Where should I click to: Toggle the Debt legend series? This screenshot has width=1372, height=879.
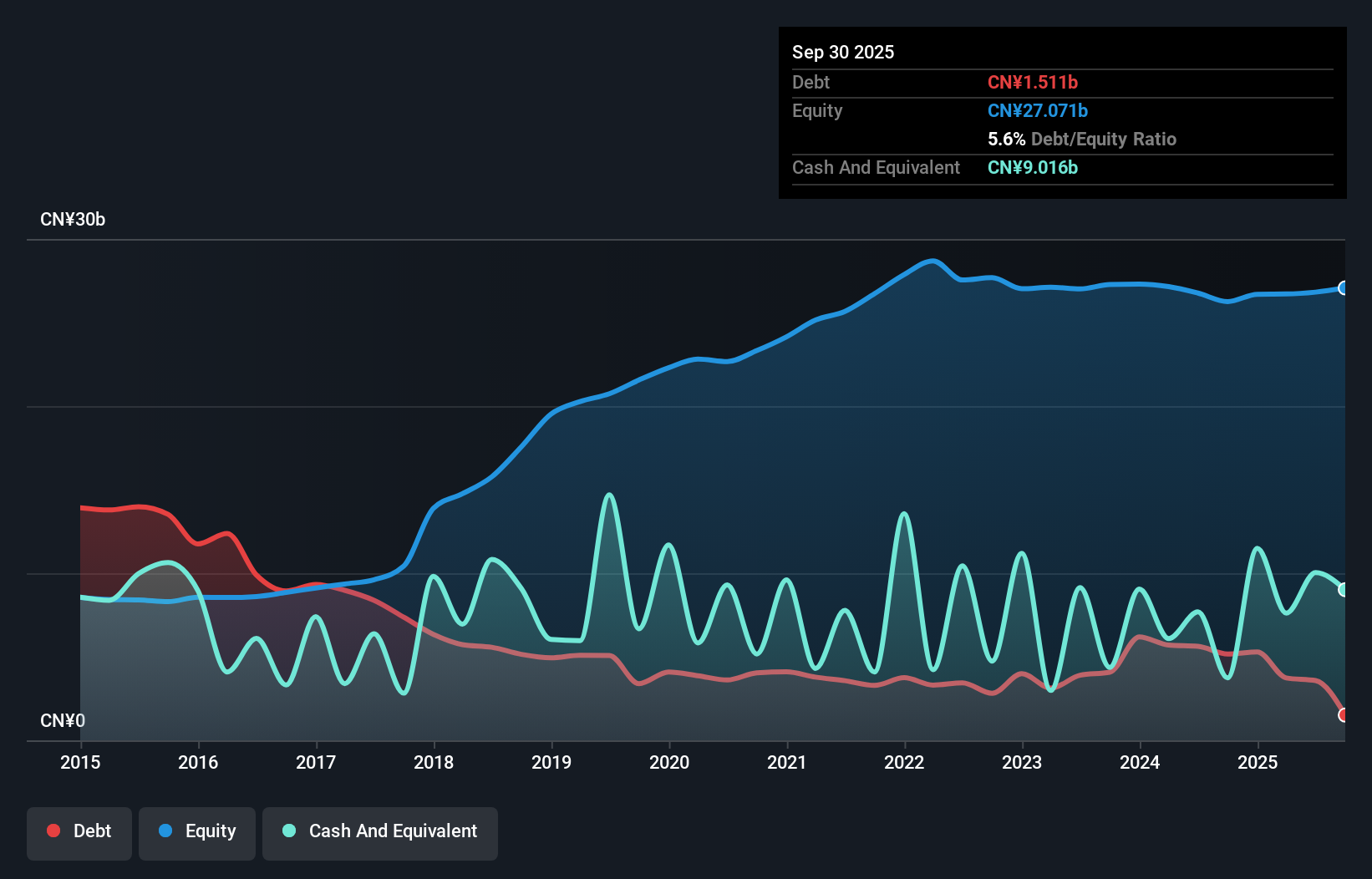click(79, 831)
